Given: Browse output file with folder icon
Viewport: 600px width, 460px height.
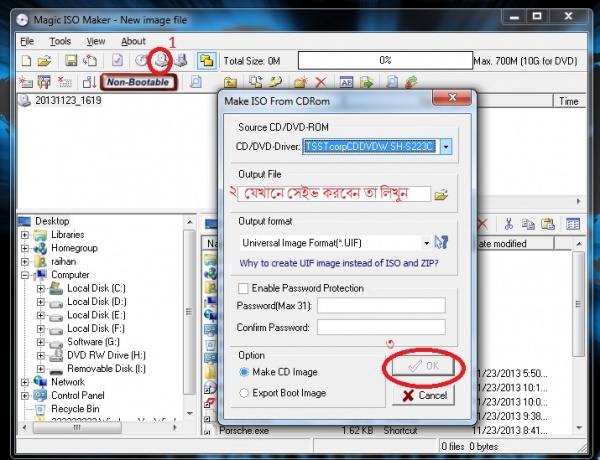Looking at the screenshot, I should tap(441, 195).
